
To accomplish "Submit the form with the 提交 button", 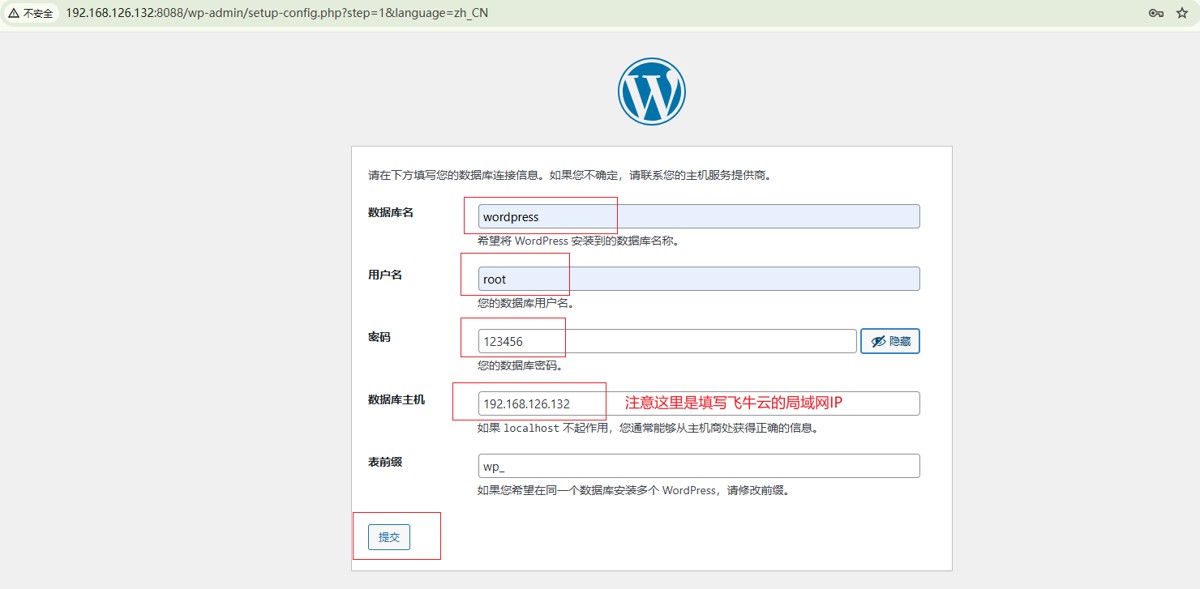I will pos(389,537).
